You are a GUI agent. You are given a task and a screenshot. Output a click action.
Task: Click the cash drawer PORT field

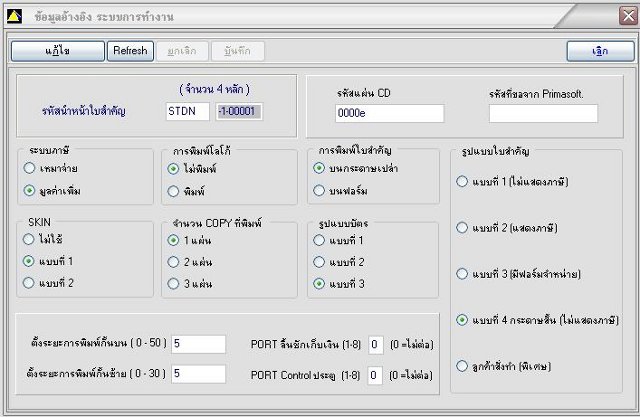376,345
